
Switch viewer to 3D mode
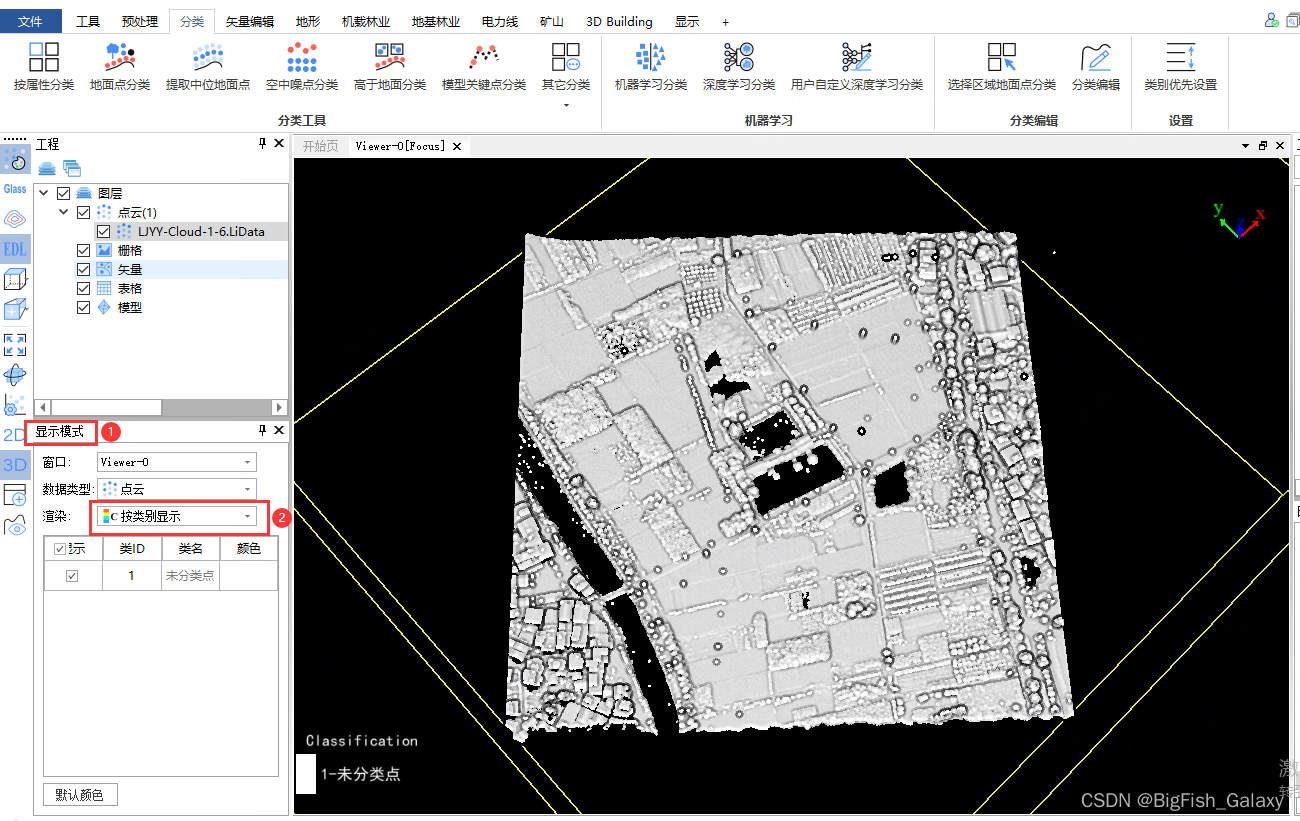[15, 465]
